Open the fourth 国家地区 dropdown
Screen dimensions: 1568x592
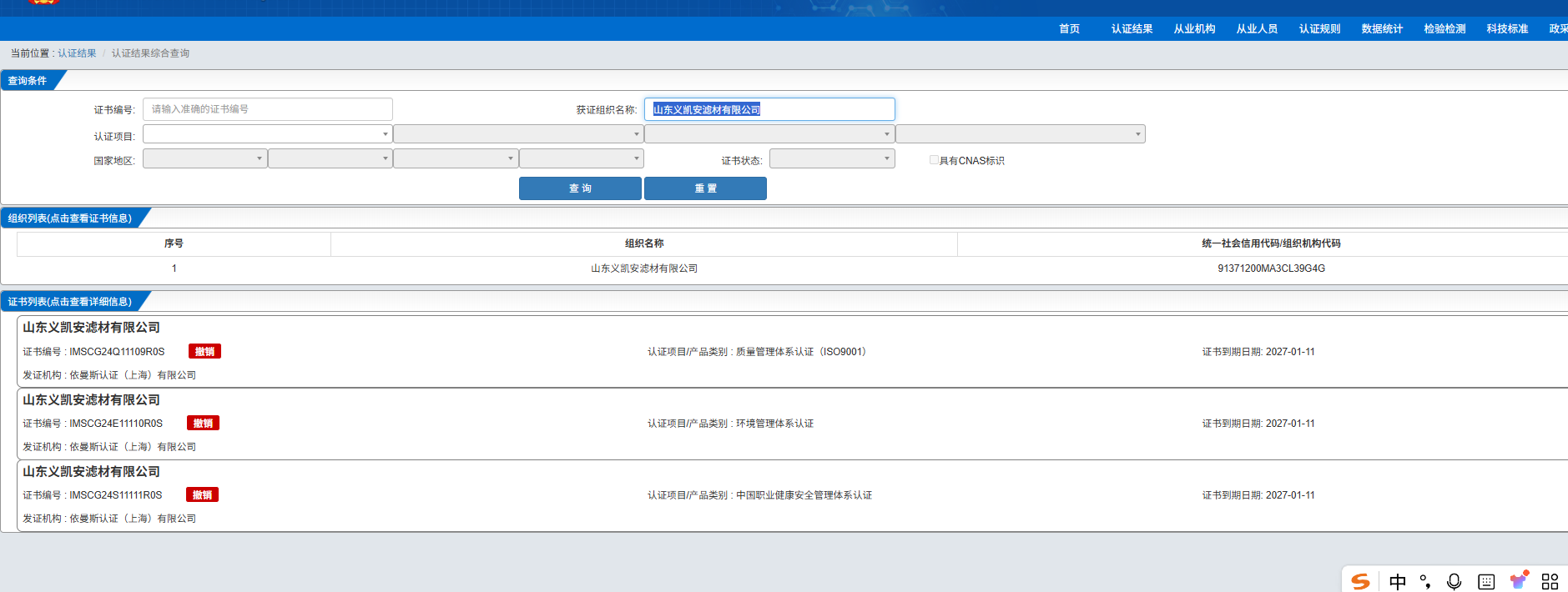pos(582,158)
